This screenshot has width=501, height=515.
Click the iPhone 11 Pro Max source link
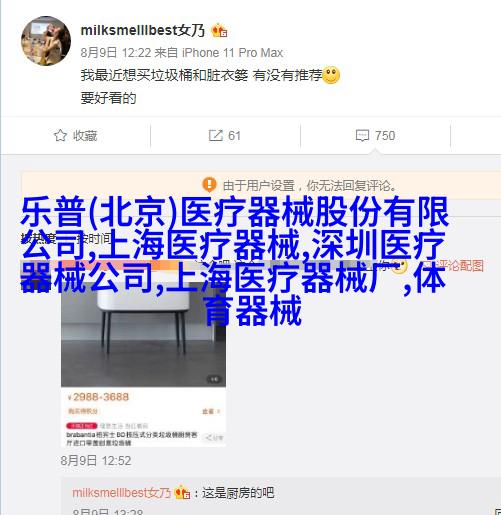pyautogui.click(x=232, y=53)
